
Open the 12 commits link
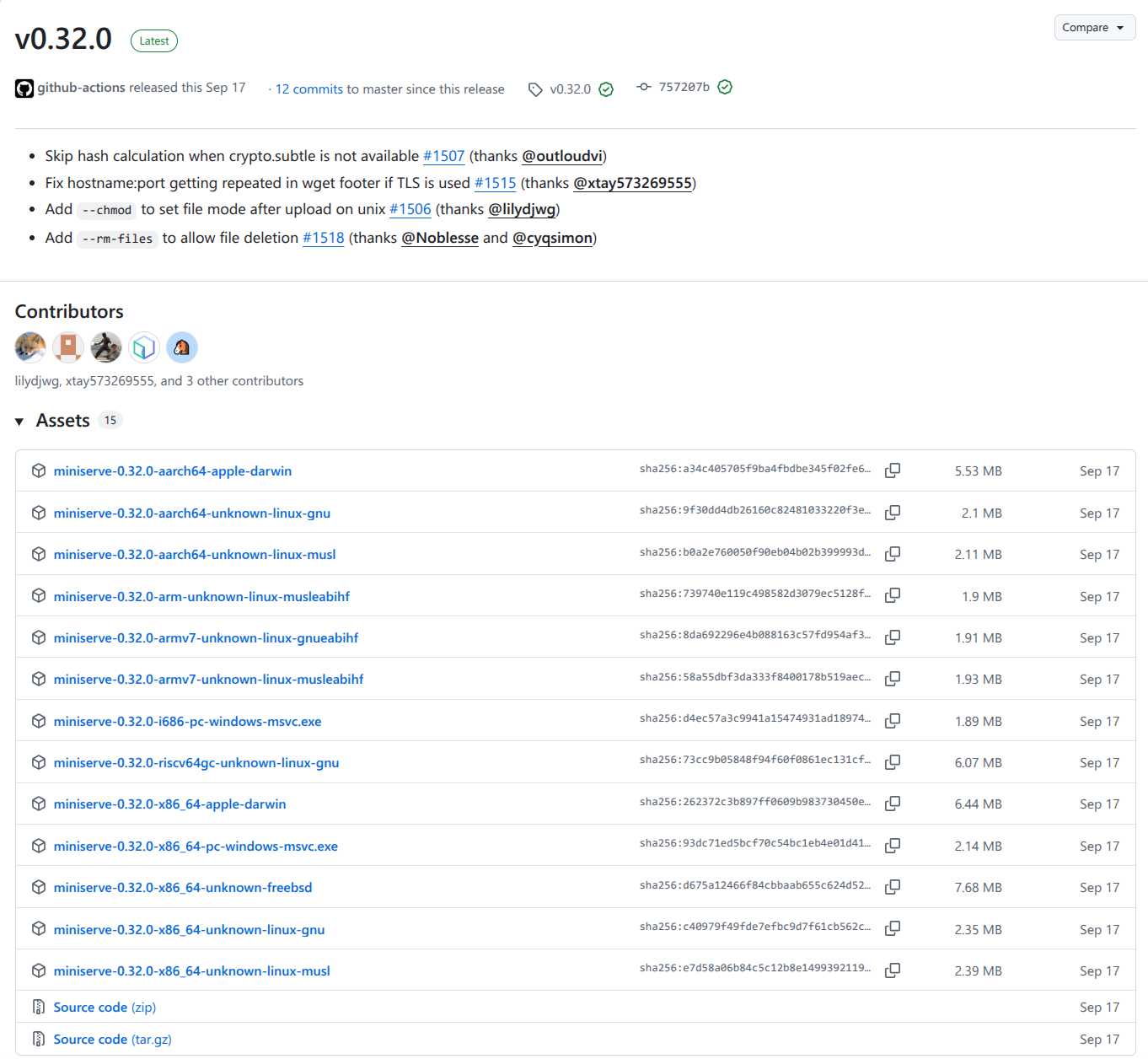(x=308, y=89)
